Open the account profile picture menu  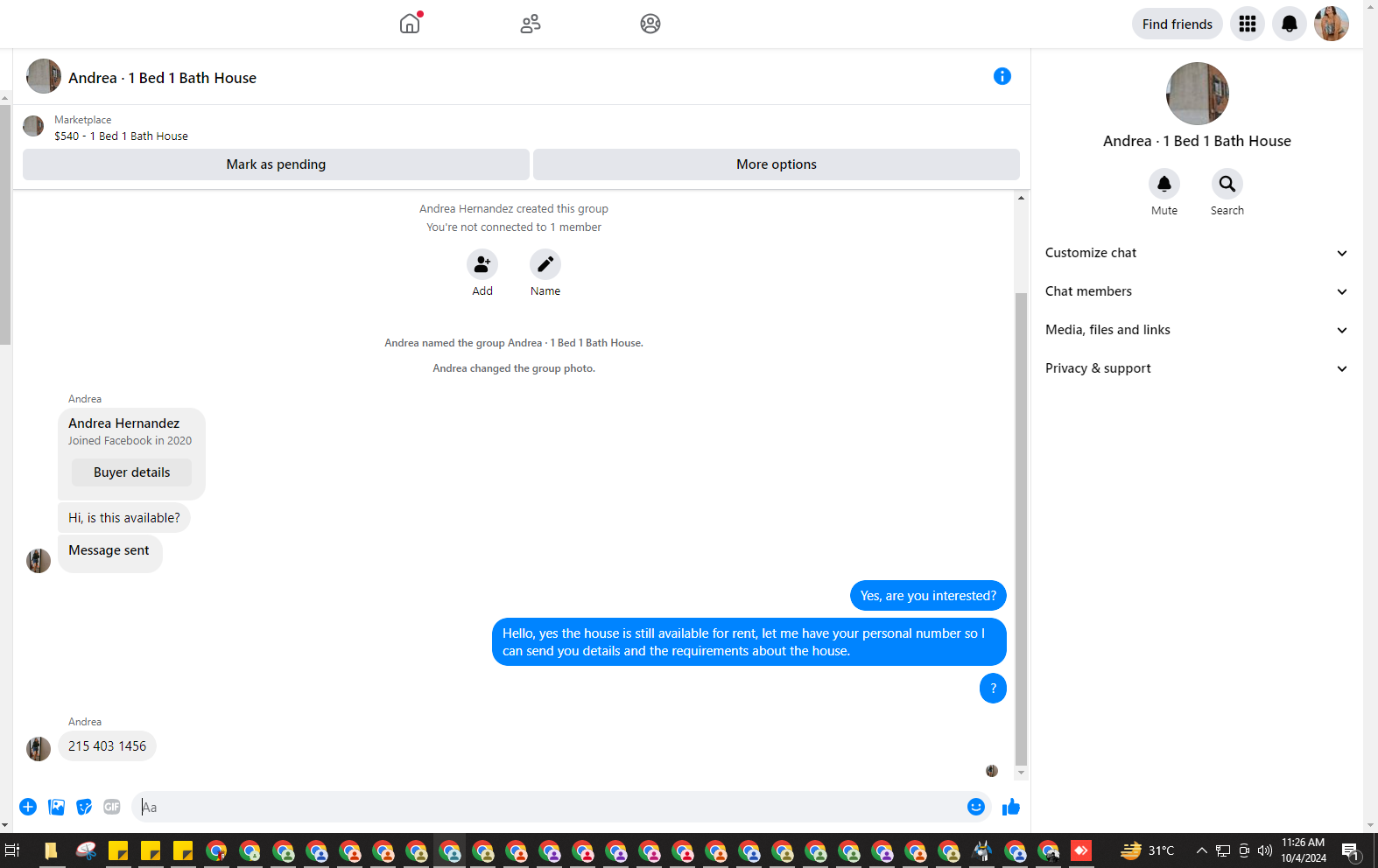pos(1332,24)
